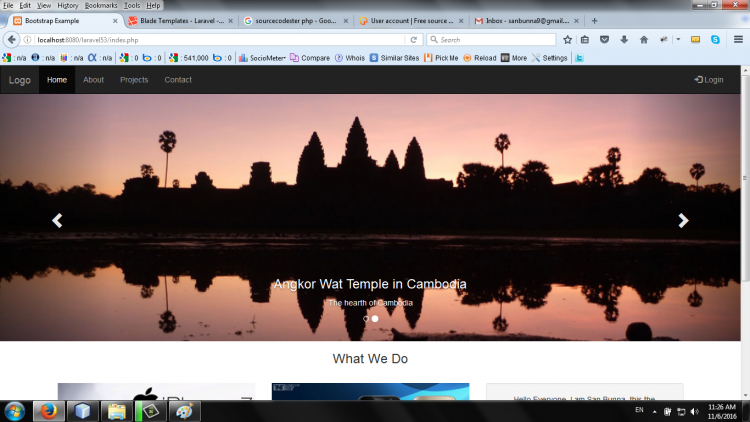
Task: Select first carousel indicator dot
Action: coord(366,319)
